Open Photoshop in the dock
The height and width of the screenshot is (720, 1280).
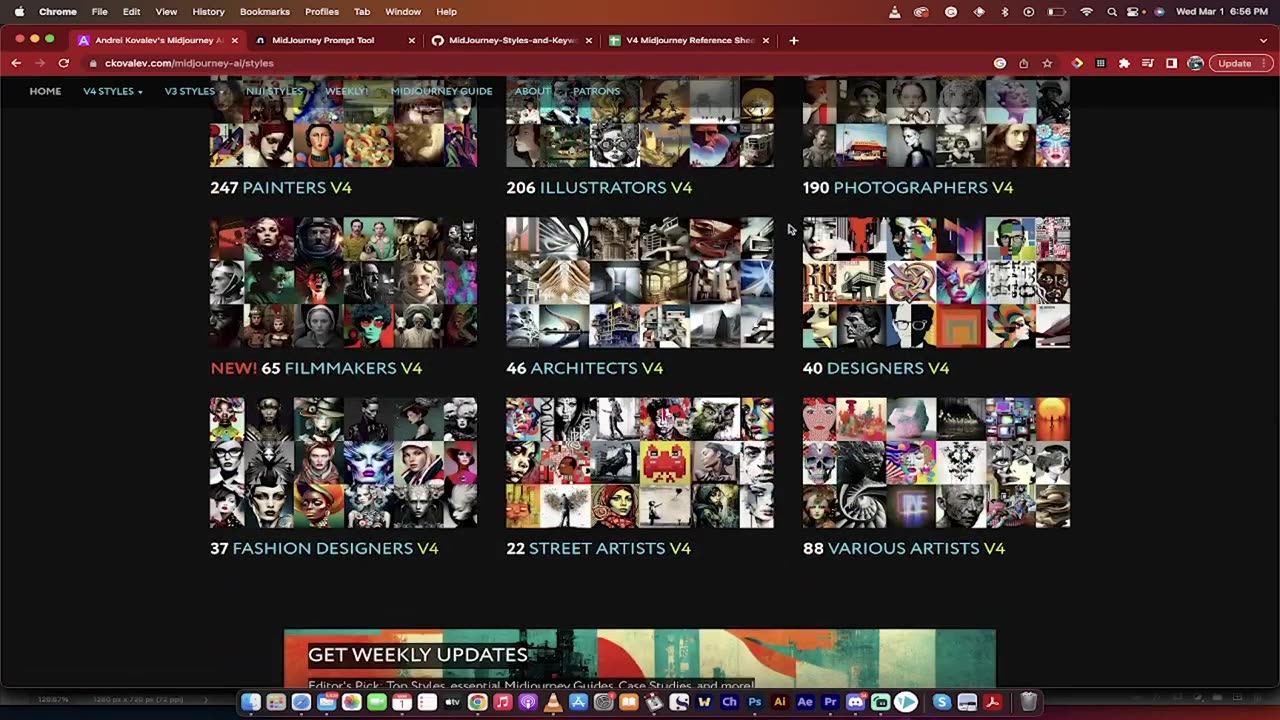click(755, 702)
